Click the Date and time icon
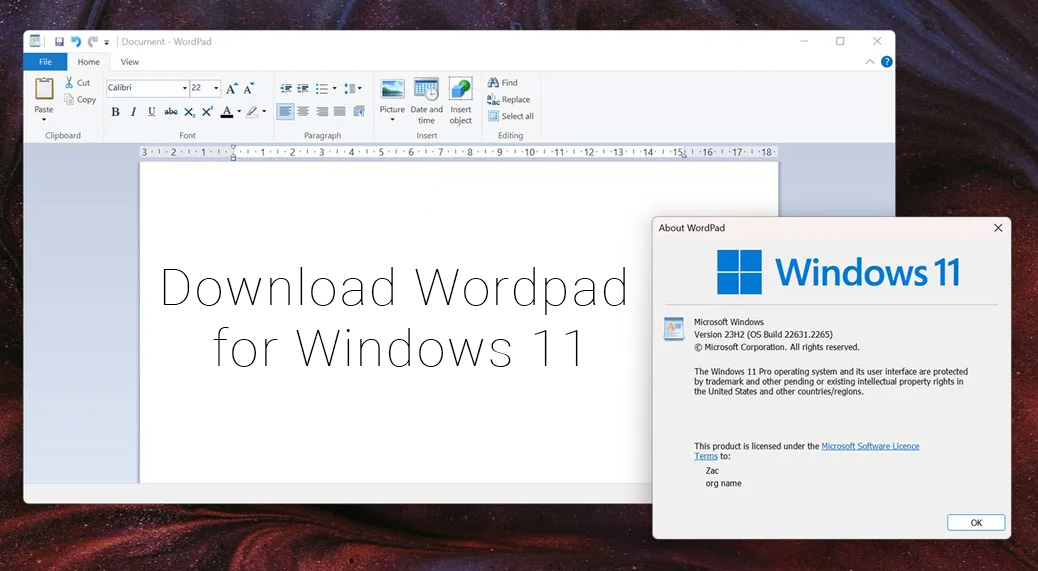1038x571 pixels. 426,89
